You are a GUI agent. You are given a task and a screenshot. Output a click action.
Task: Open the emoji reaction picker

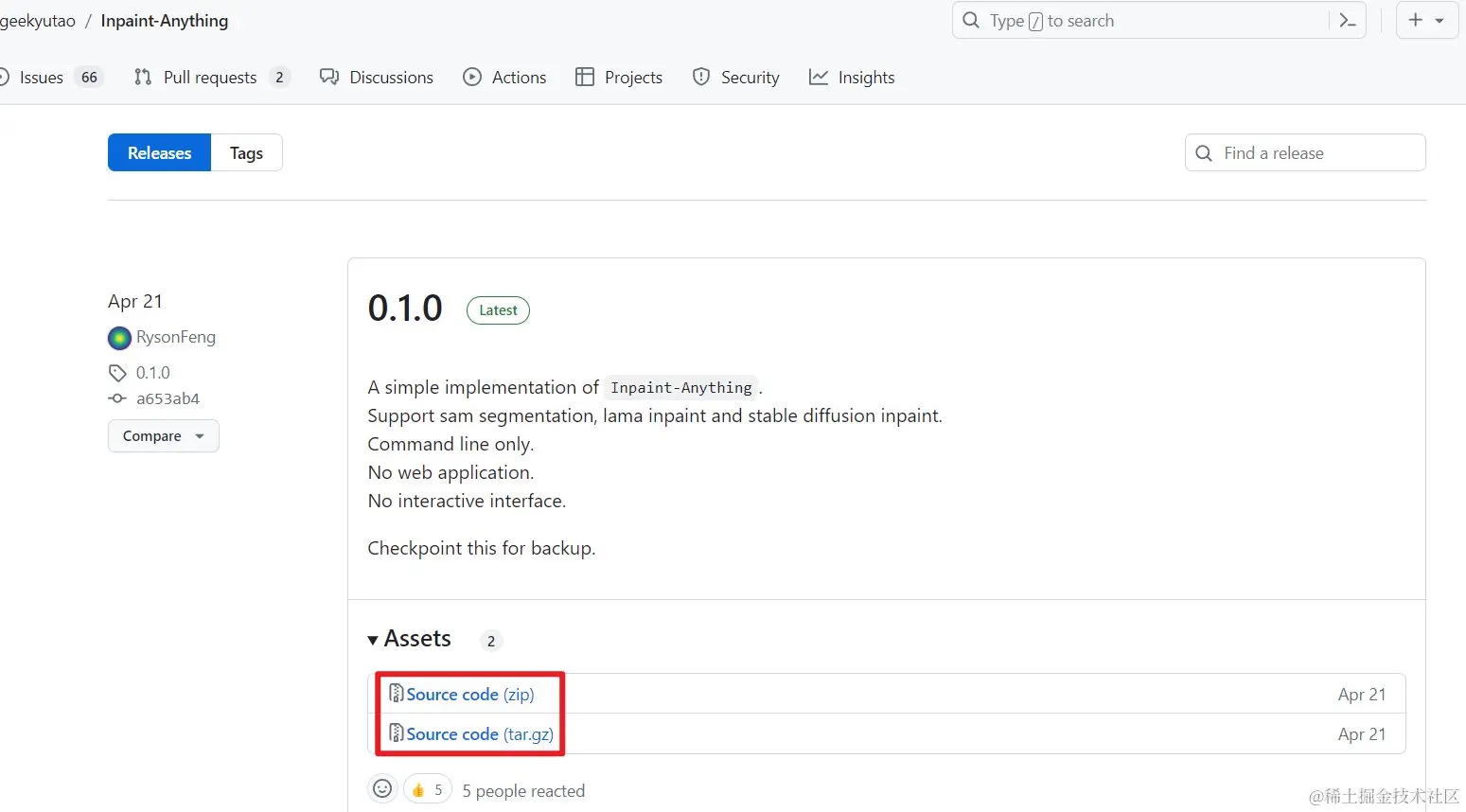382,788
